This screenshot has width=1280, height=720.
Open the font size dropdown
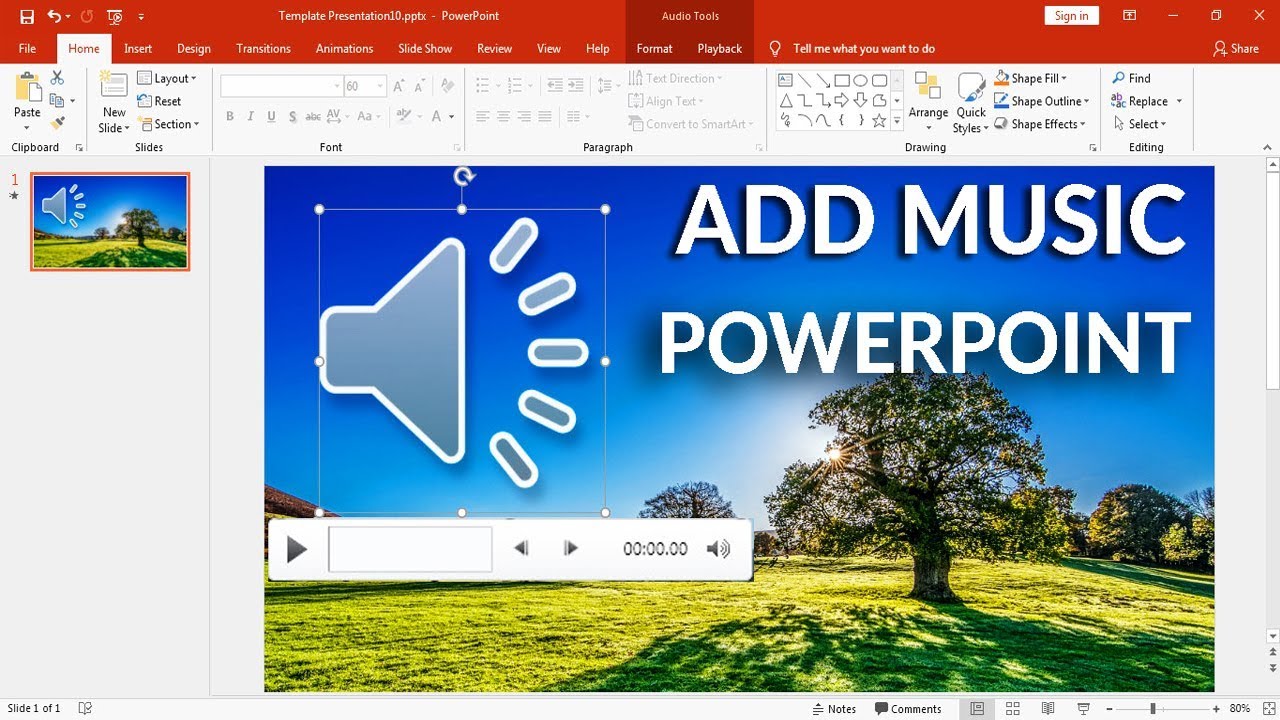tap(380, 87)
